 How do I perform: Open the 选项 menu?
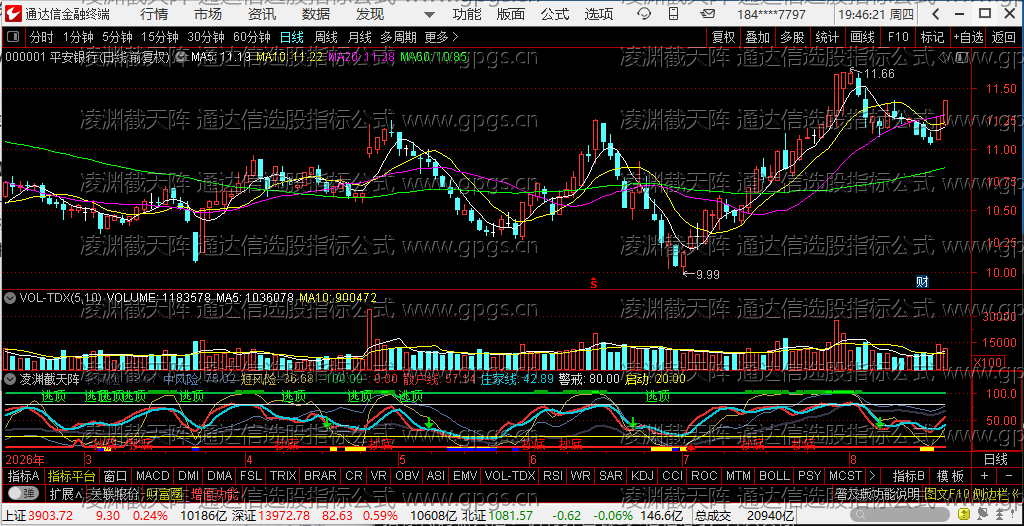click(x=599, y=14)
